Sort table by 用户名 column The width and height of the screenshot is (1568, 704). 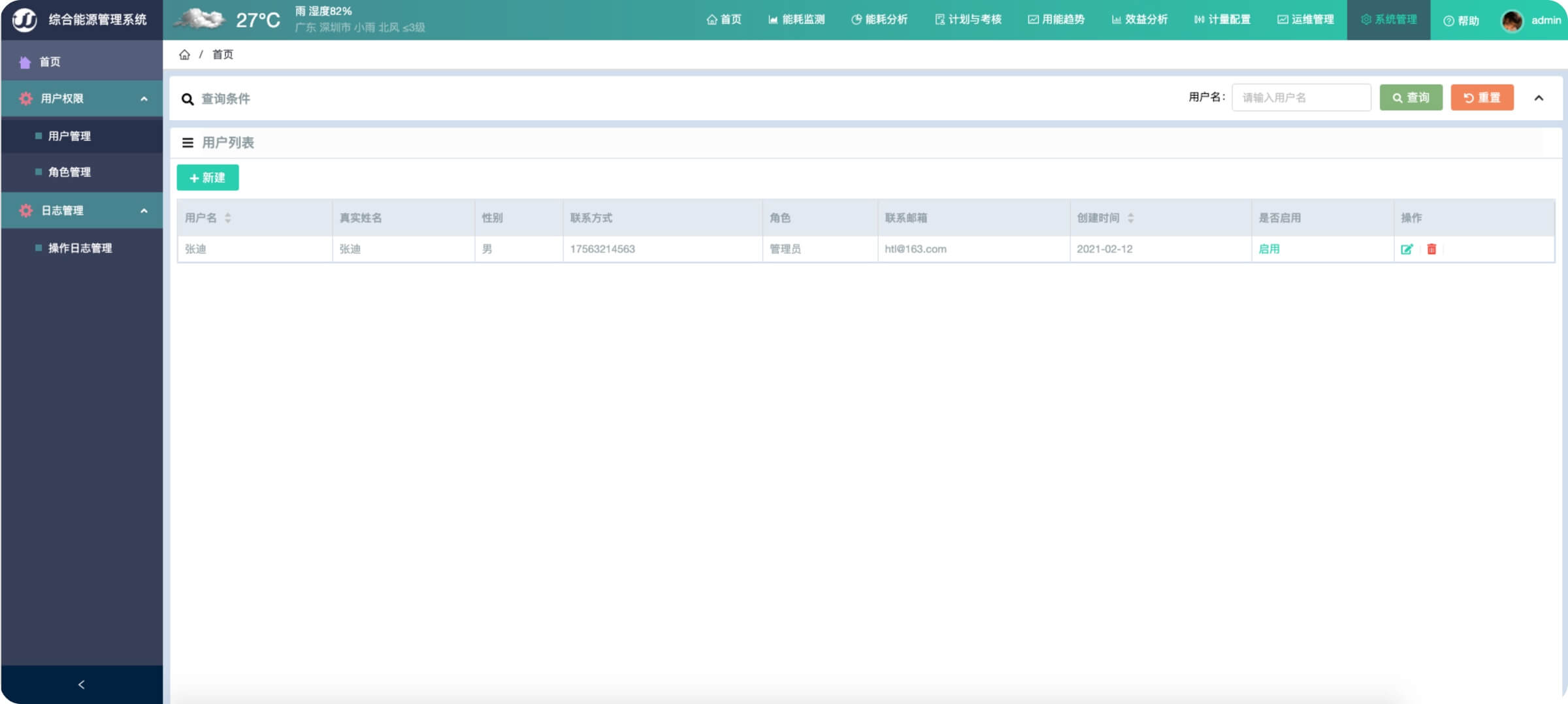click(228, 218)
